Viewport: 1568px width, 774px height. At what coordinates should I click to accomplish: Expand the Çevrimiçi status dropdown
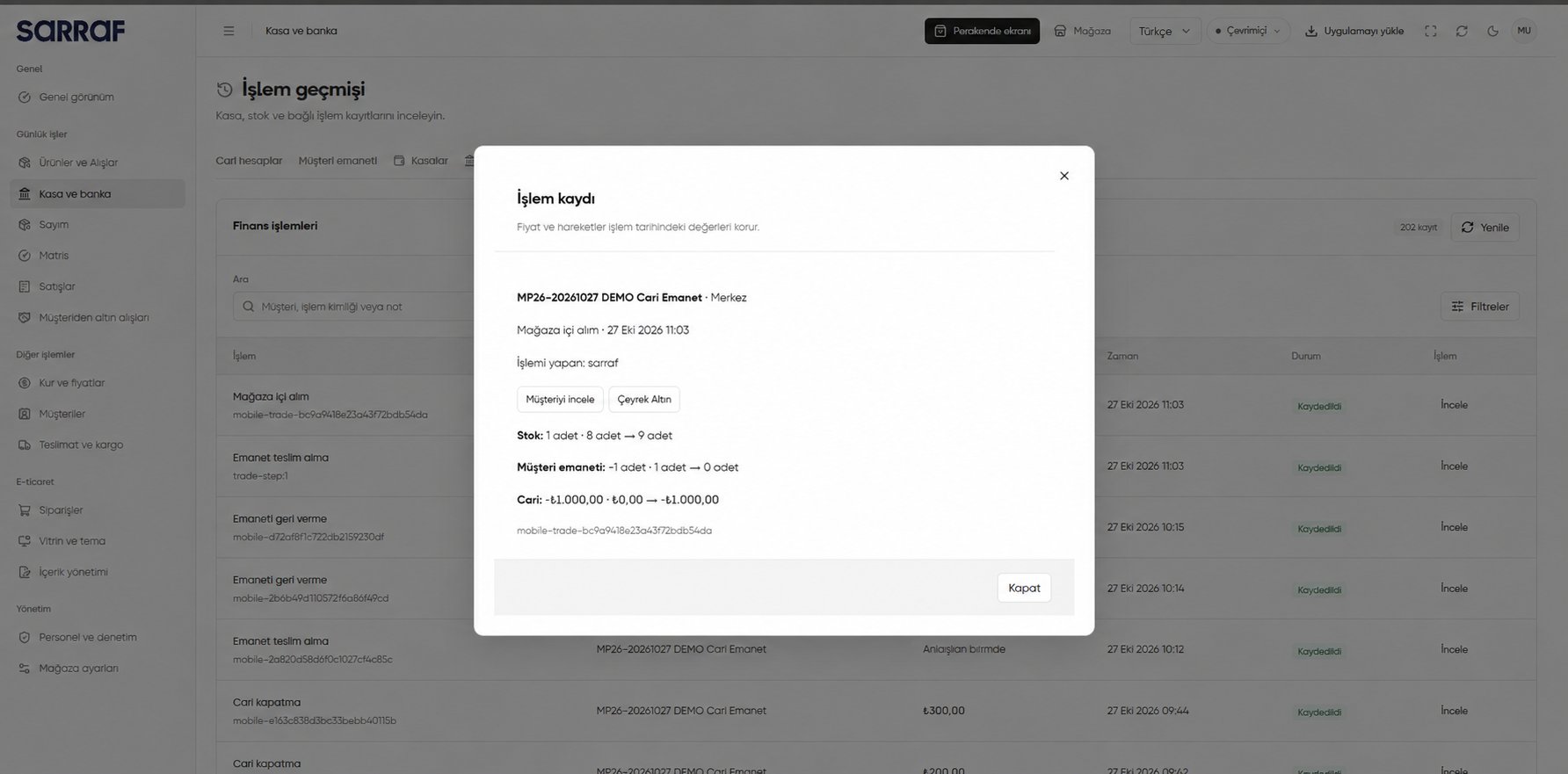pos(1248,31)
